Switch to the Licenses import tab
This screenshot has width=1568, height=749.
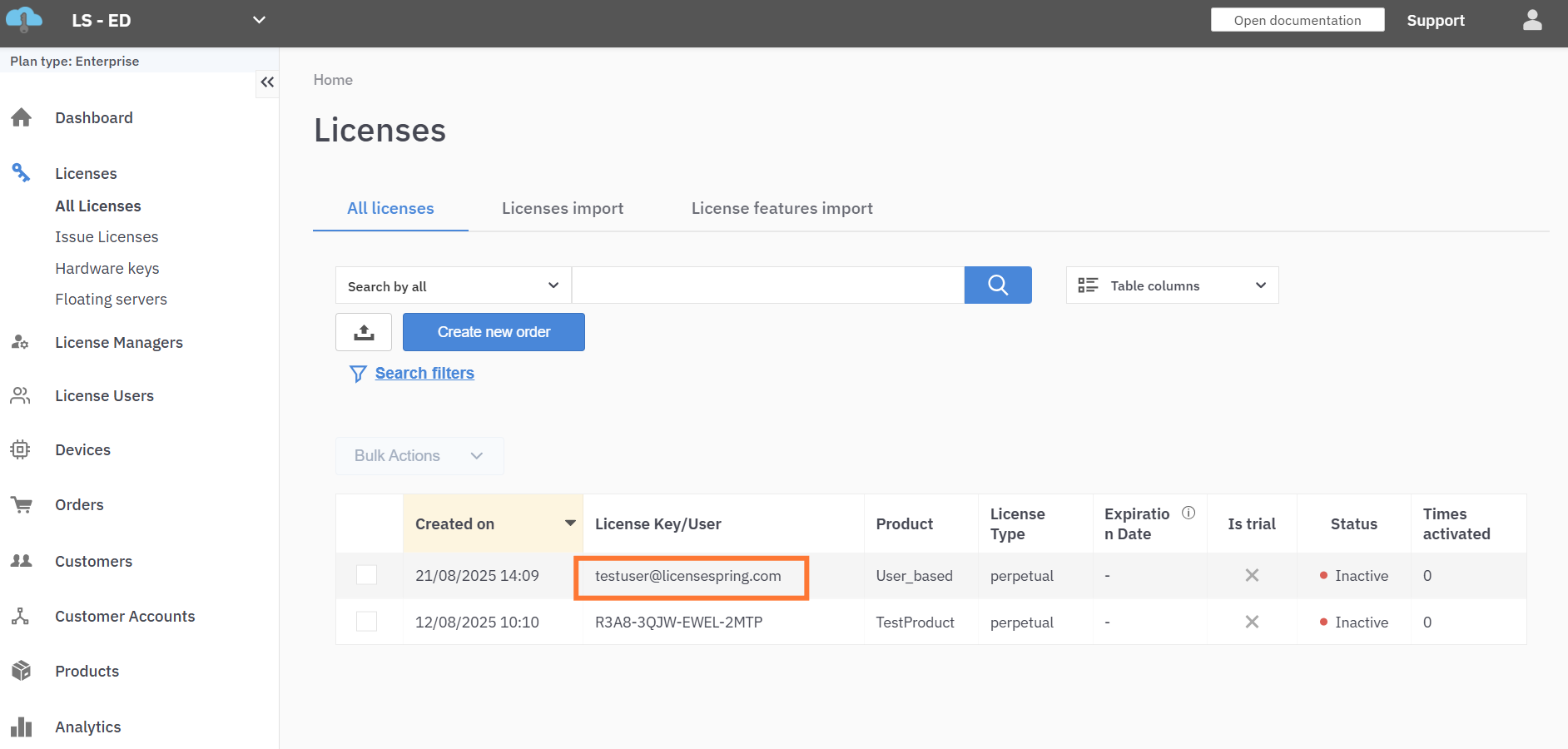pyautogui.click(x=563, y=209)
